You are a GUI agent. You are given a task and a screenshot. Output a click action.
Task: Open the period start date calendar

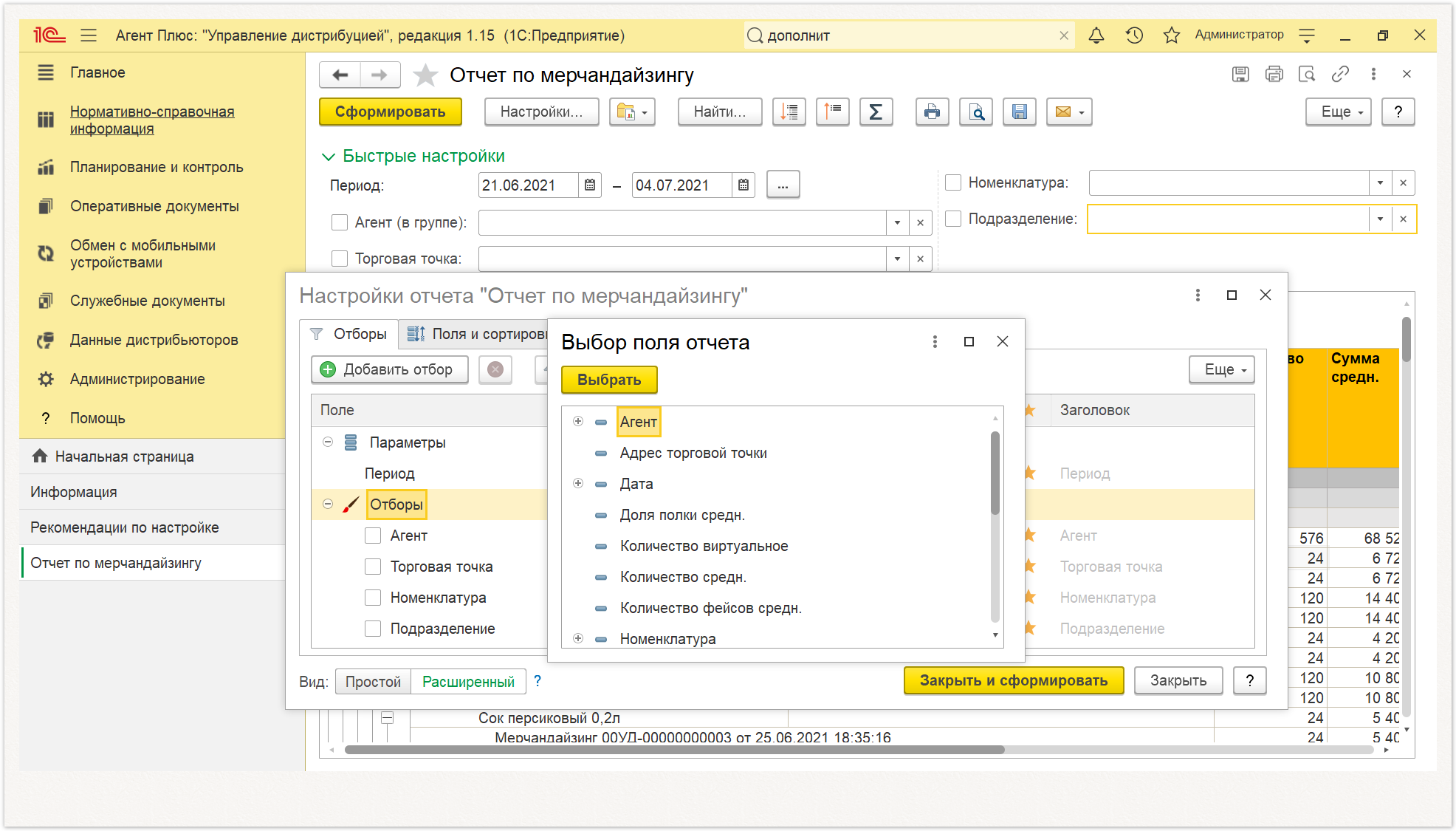[590, 185]
